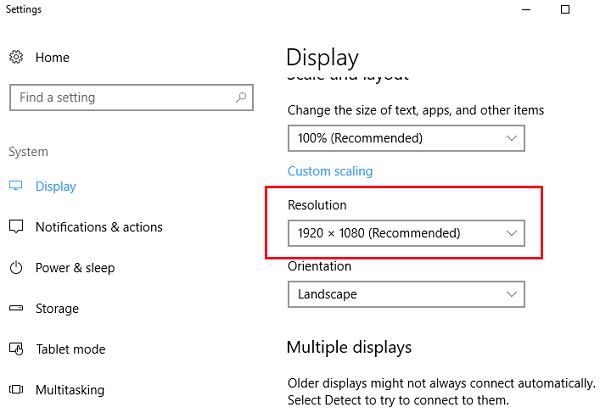Open Storage settings page
The image size is (600, 413).
tap(58, 309)
